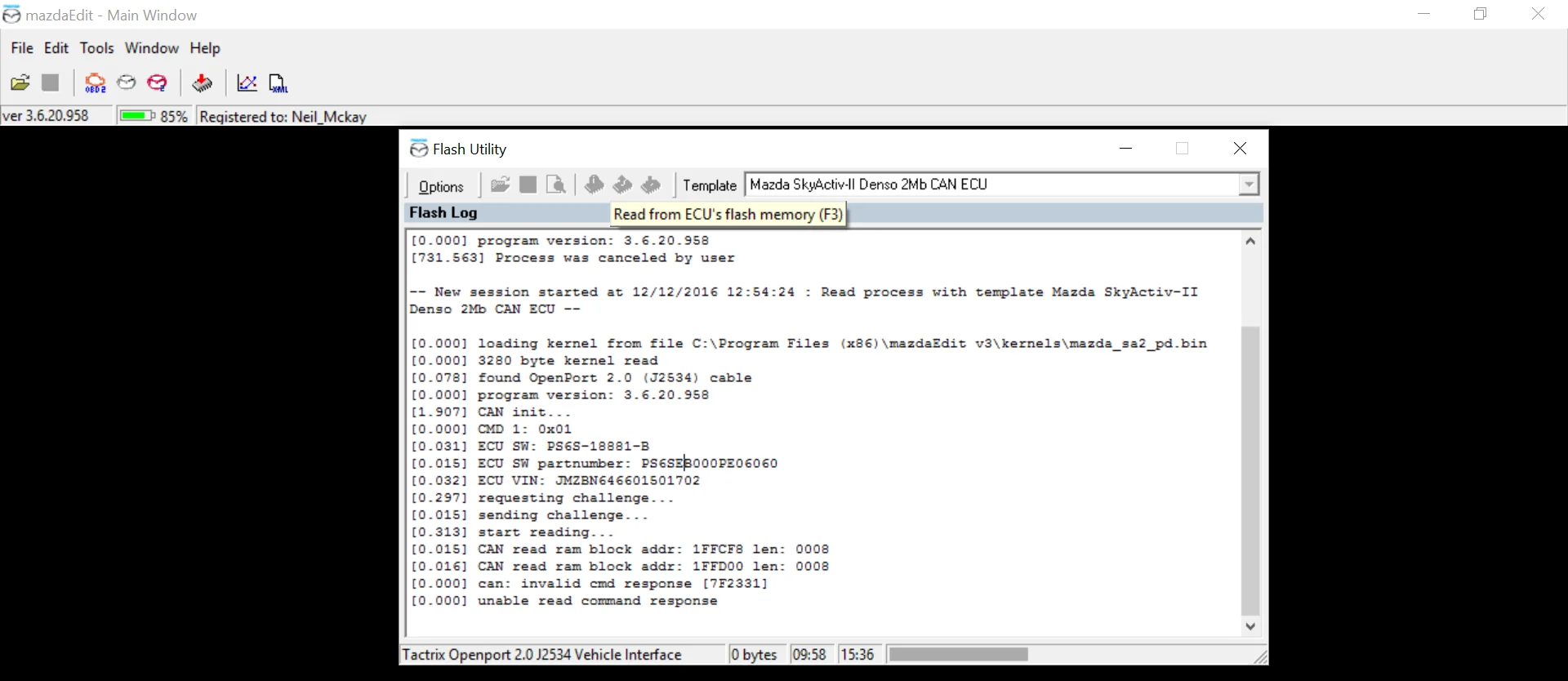The height and width of the screenshot is (681, 1568).
Task: Open the Edit menu
Action: [56, 48]
